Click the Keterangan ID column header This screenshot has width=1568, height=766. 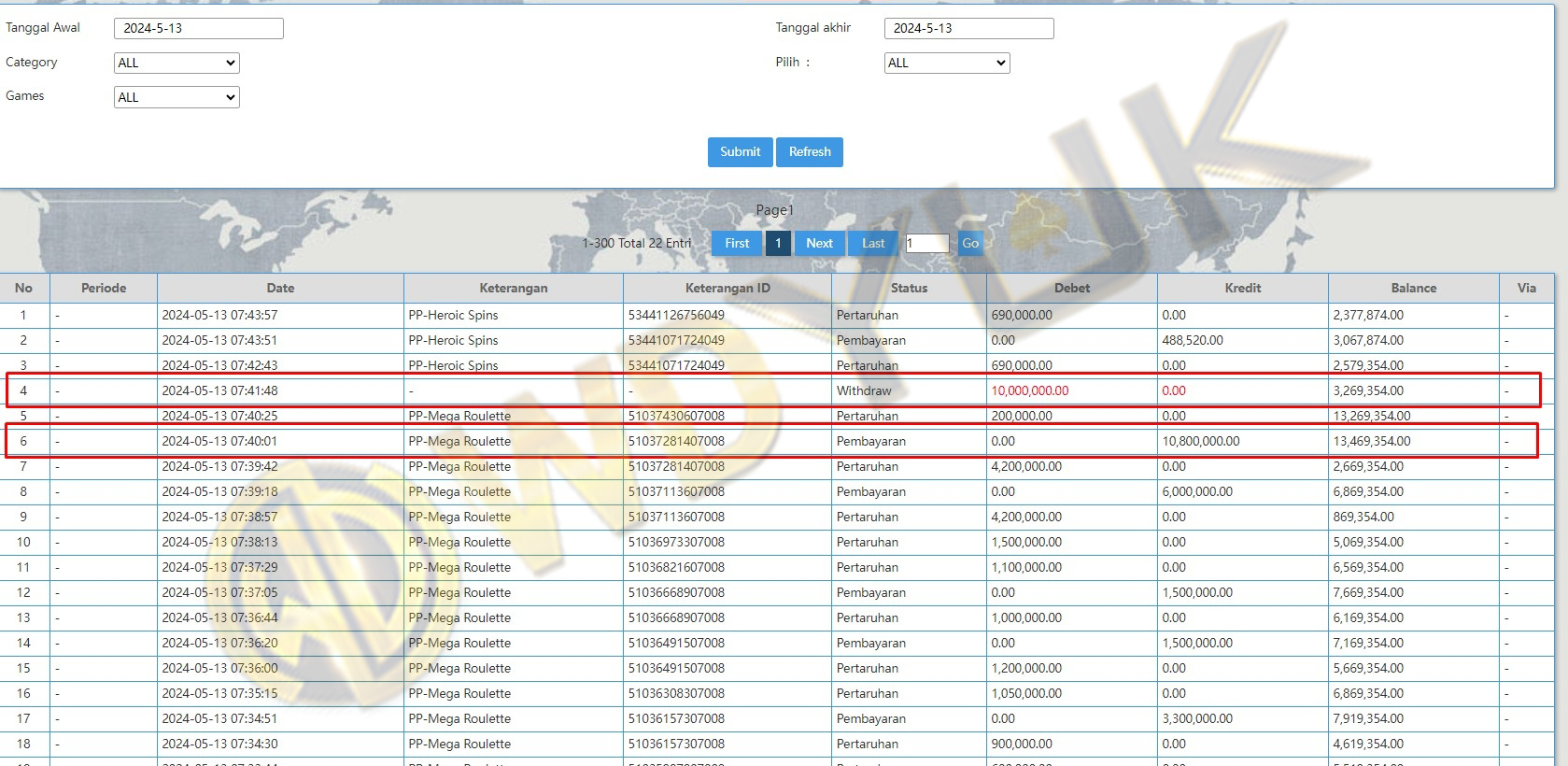pos(727,289)
